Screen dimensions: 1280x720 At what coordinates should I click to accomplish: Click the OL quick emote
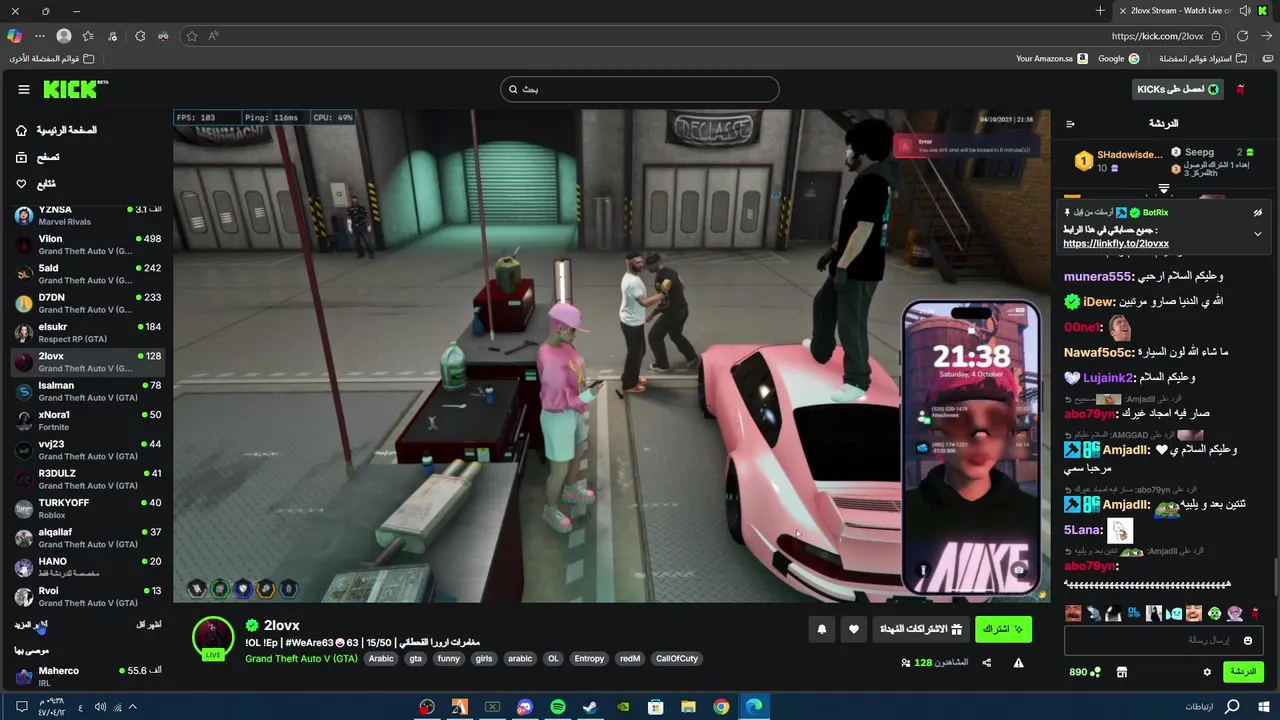1134,613
